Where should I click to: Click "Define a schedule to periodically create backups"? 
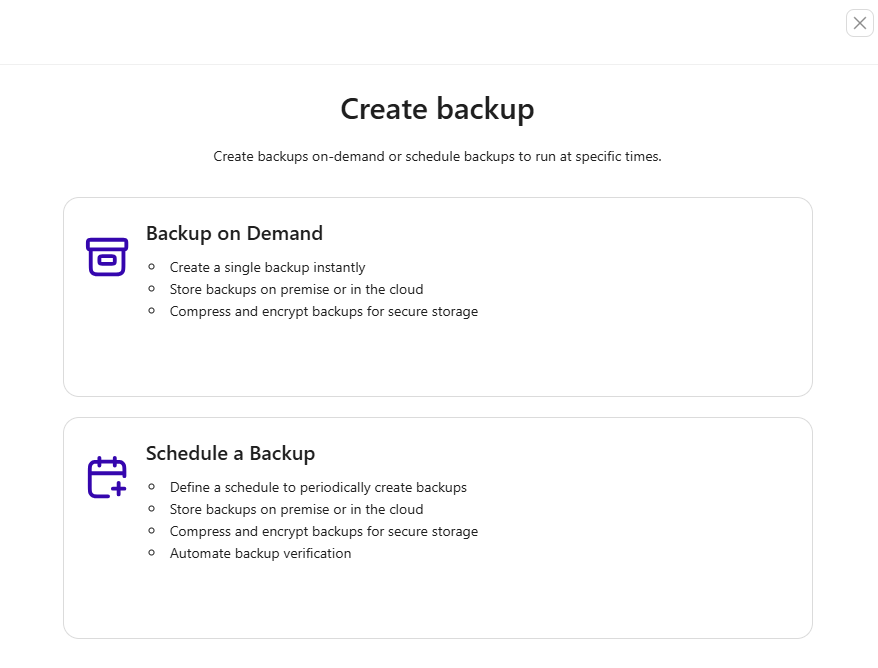[x=318, y=487]
